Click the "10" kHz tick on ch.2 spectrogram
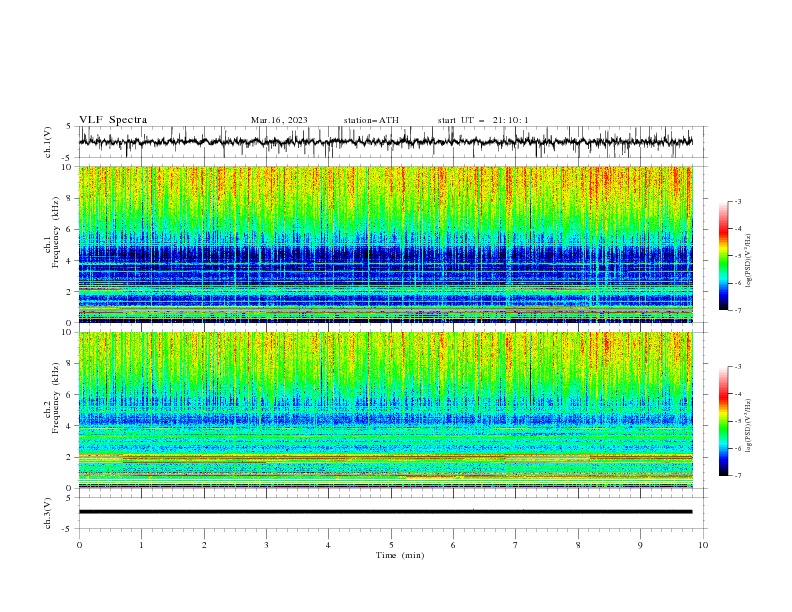Image resolution: width=792 pixels, height=612 pixels. coord(67,332)
